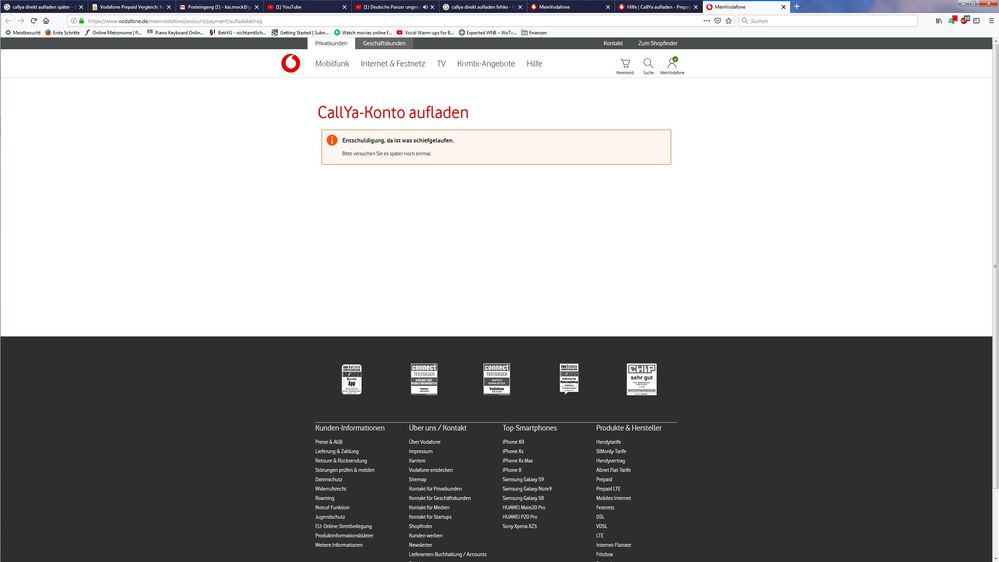Go to the browser home page
Screen dimensions: 999x562
tap(46, 20)
